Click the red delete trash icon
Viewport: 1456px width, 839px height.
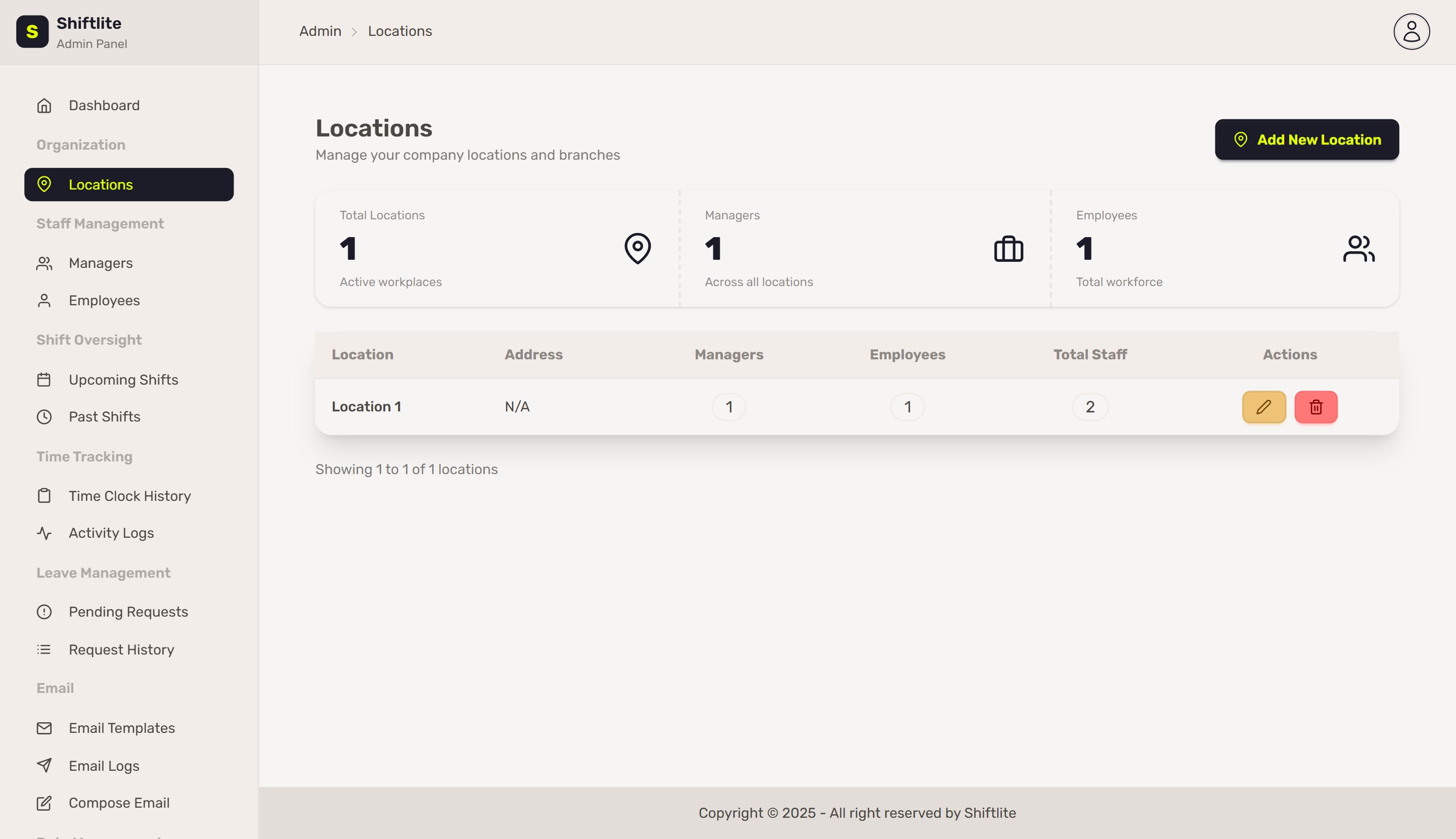coord(1315,407)
